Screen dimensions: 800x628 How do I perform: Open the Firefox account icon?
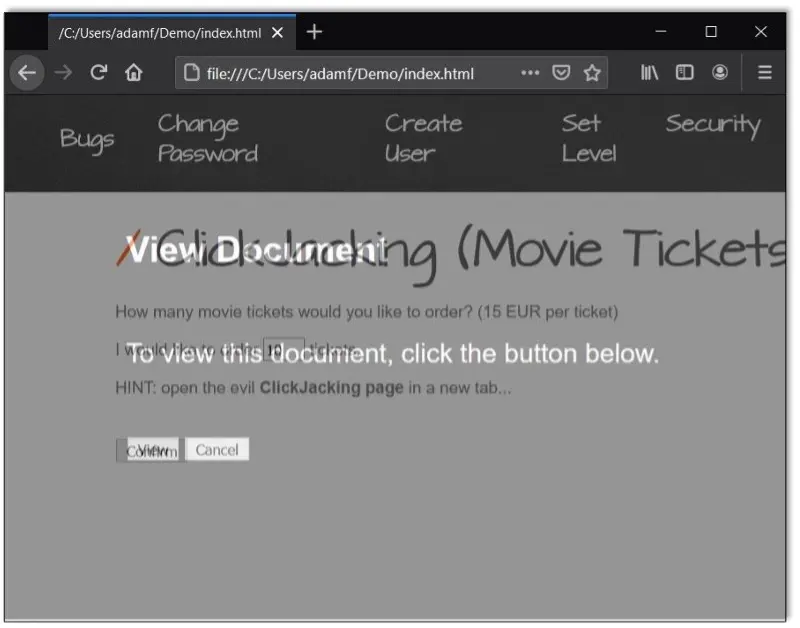(718, 72)
